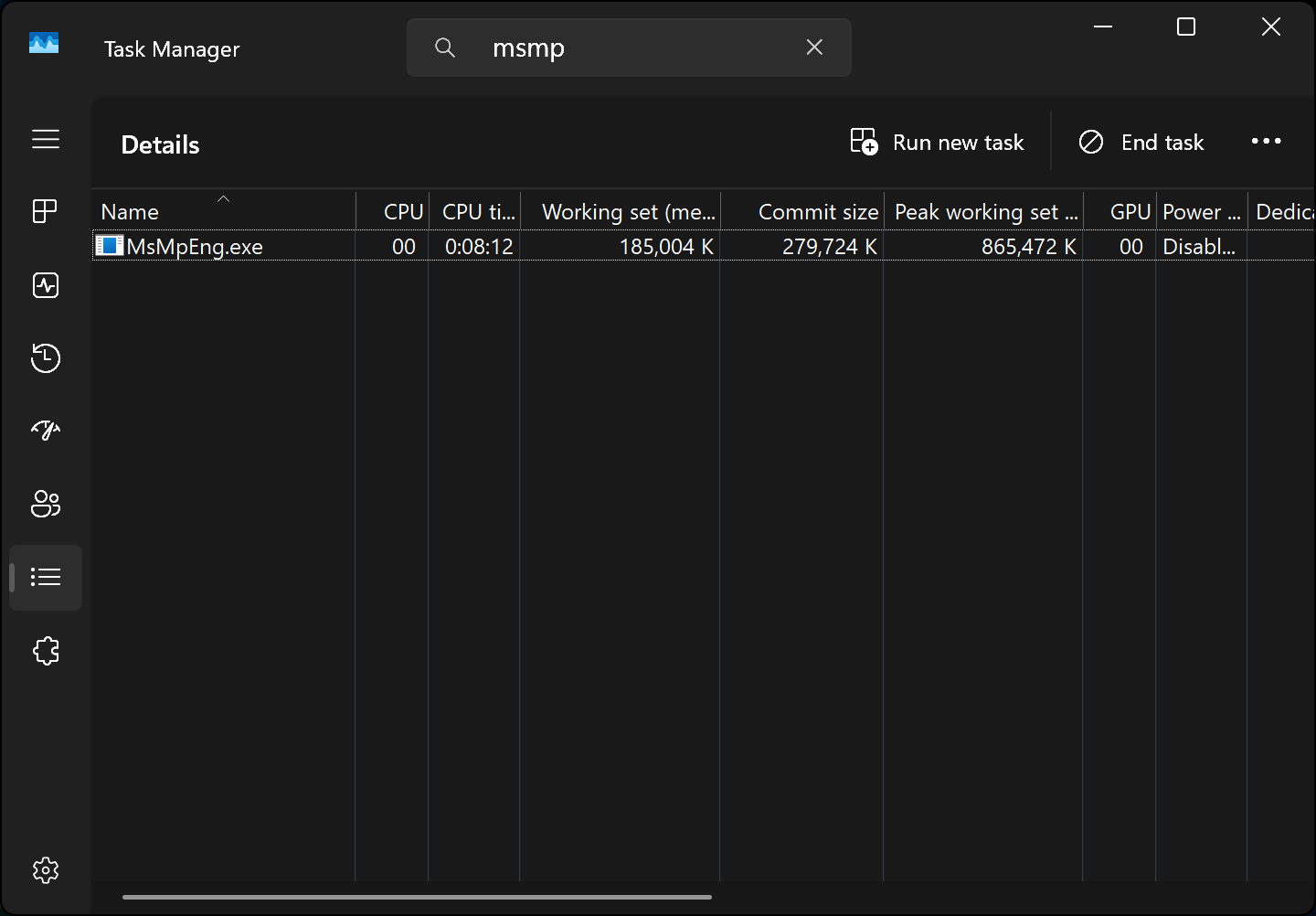Open Task Manager settings gear
Screen dimensions: 1316x916
(46, 870)
